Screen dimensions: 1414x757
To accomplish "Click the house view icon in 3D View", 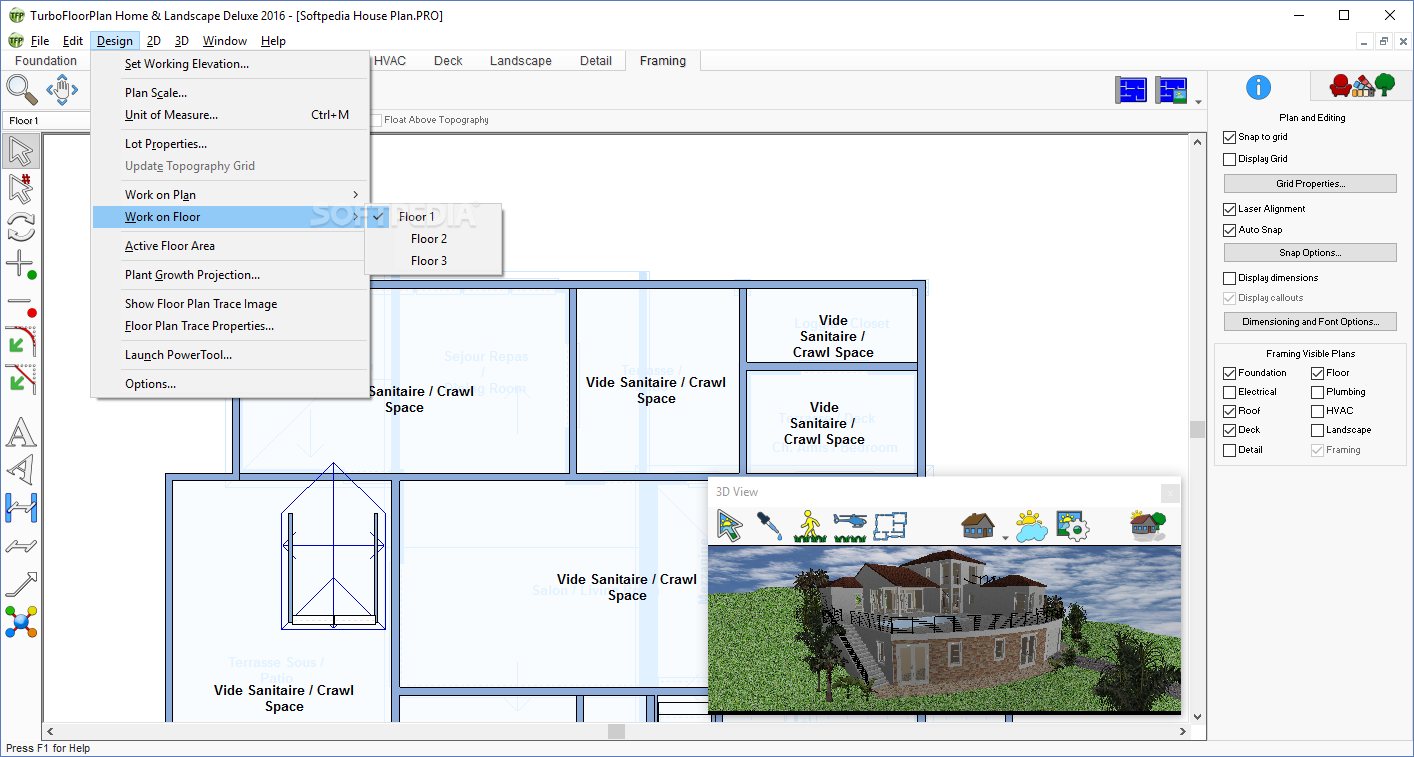I will [x=978, y=525].
